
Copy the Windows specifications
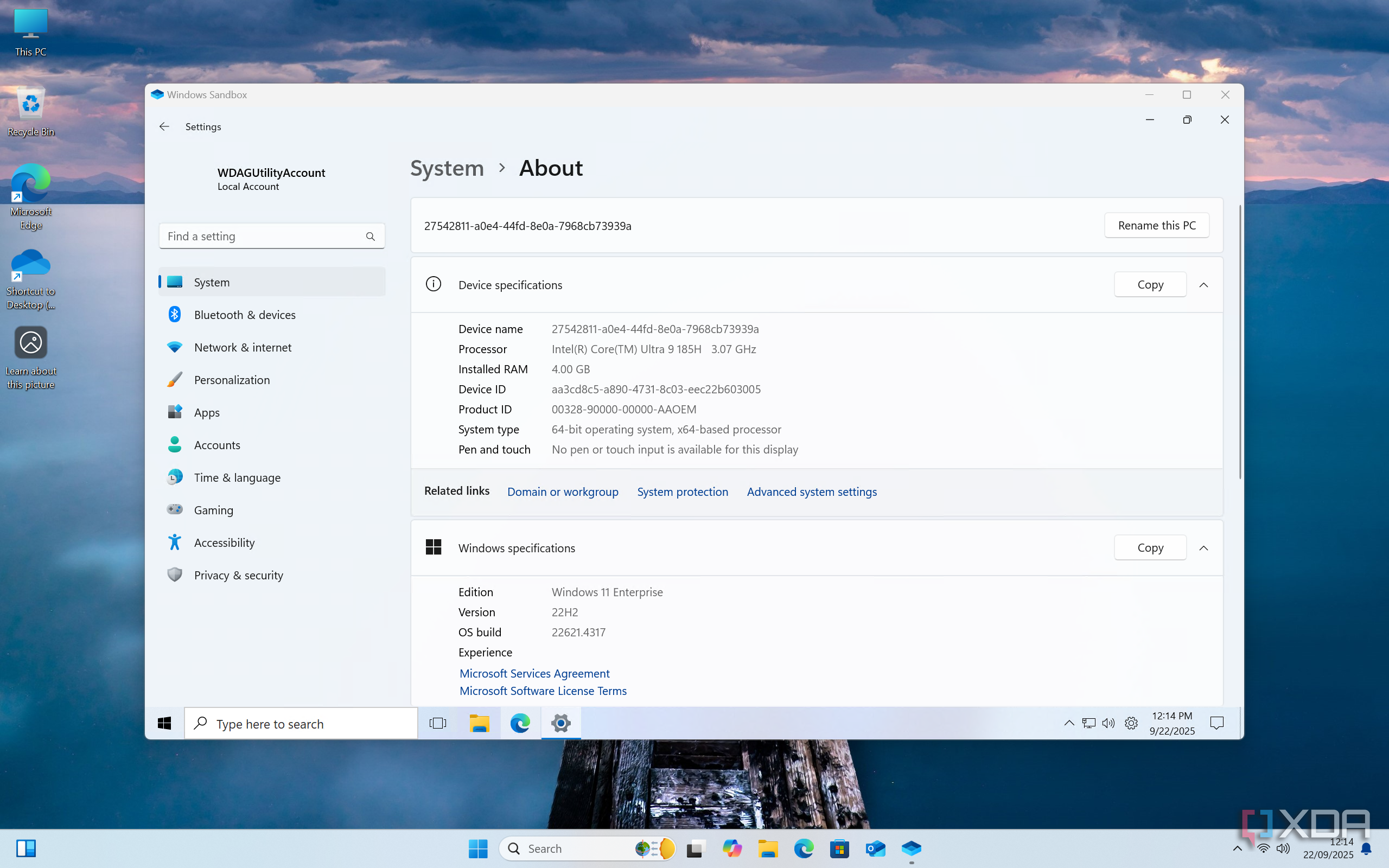(x=1150, y=547)
